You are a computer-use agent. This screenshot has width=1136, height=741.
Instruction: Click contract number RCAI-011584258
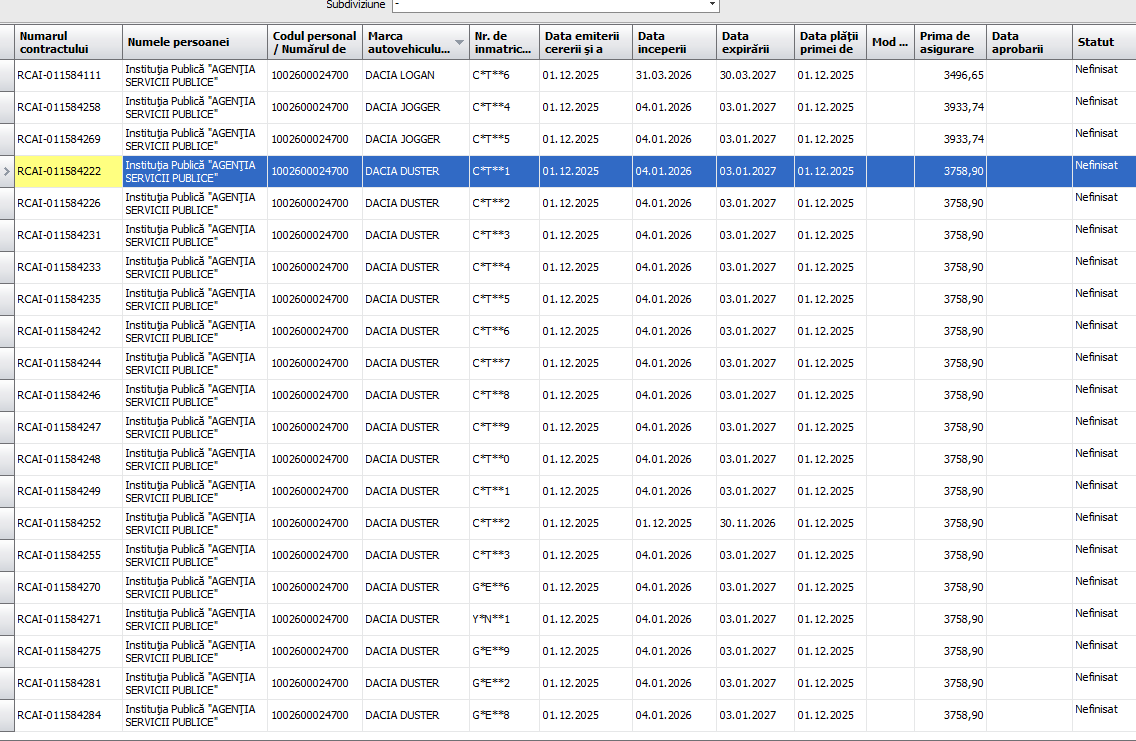coord(59,107)
